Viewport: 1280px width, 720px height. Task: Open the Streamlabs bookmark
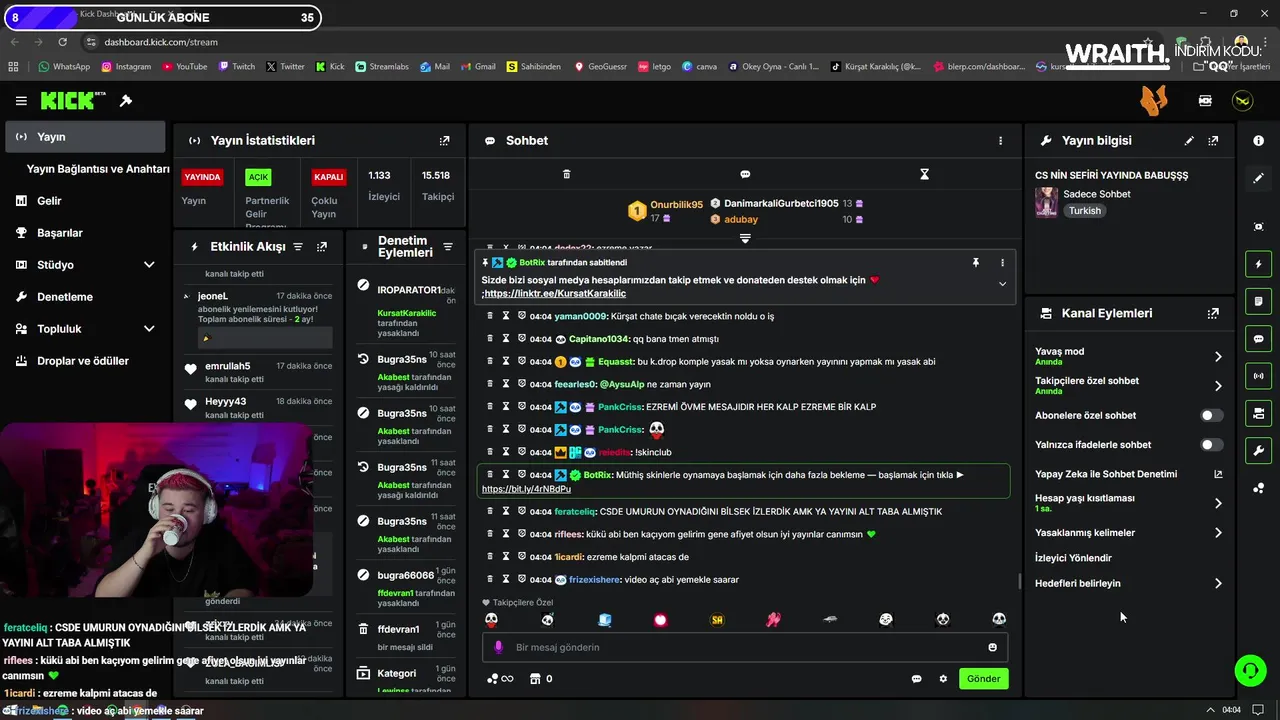coord(381,67)
